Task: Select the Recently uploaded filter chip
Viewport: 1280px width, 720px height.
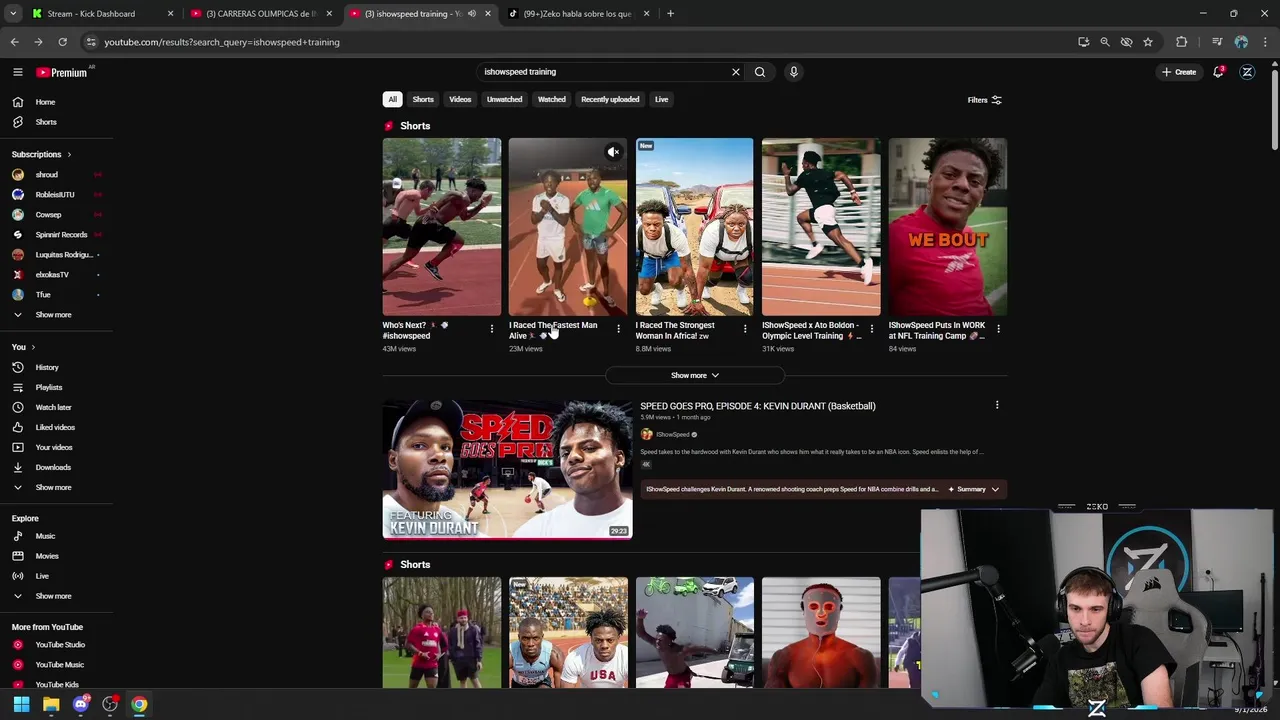Action: pos(610,99)
